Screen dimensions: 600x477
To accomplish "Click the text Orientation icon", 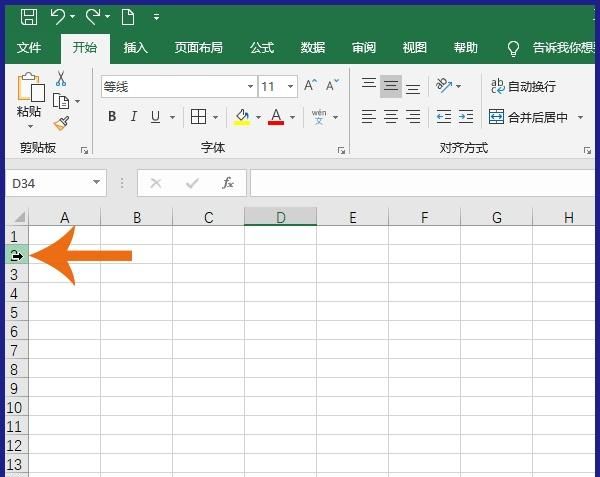I will (444, 86).
